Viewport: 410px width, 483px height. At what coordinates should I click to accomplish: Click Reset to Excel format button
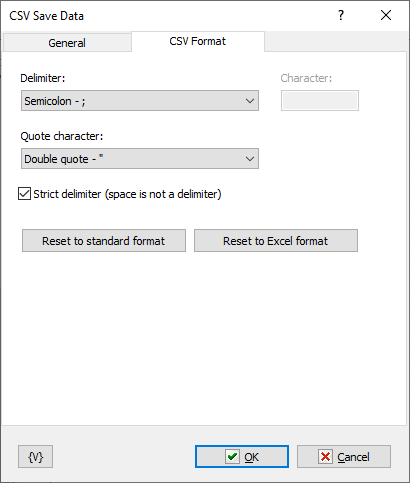[x=276, y=241]
